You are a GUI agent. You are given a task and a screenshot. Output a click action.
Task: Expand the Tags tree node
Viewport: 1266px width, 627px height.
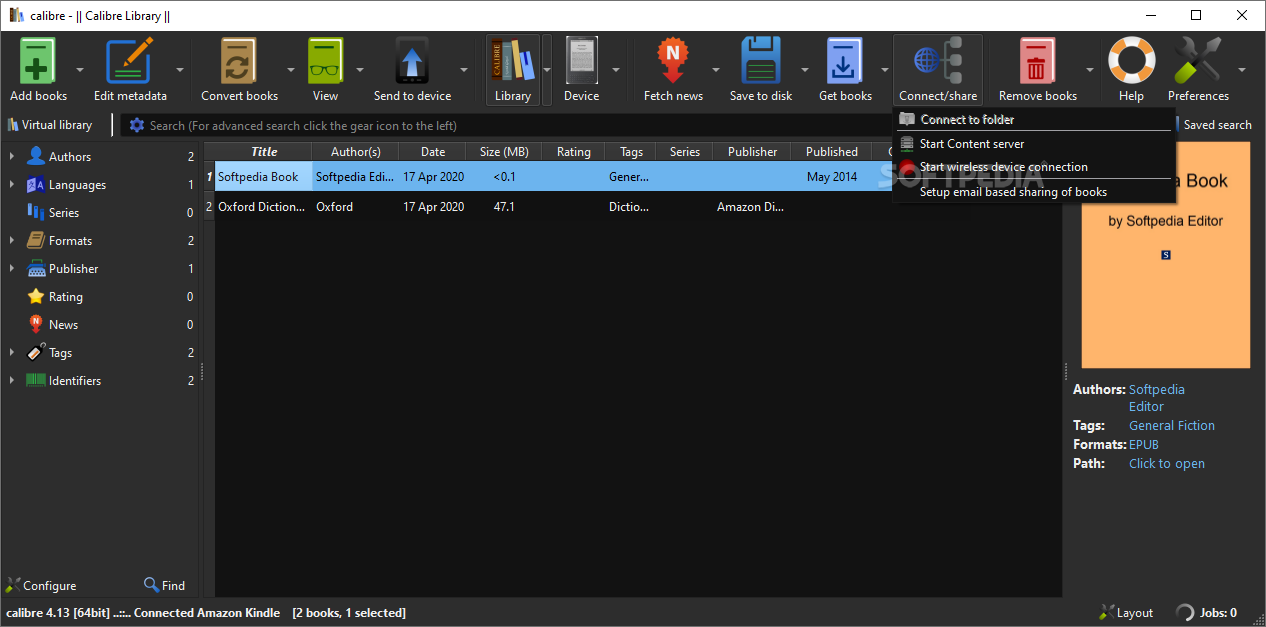(12, 353)
